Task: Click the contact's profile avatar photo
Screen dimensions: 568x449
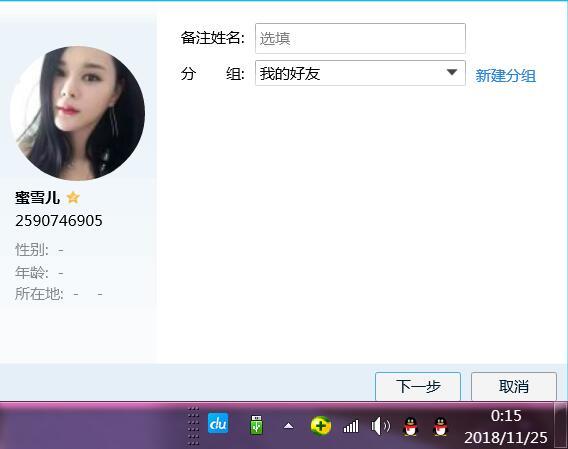Action: (77, 113)
